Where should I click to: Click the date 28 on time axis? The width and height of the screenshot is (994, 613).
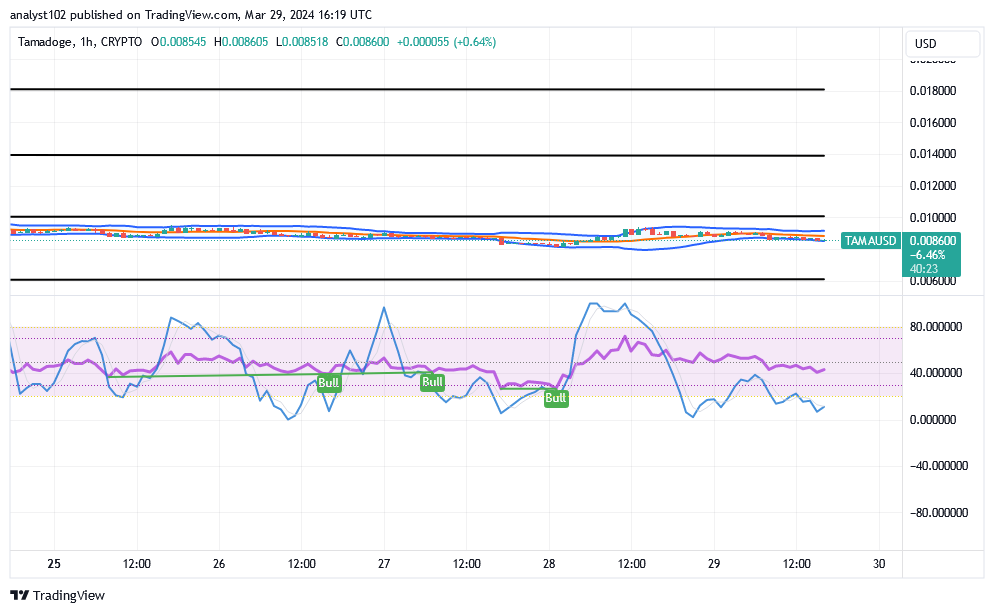pyautogui.click(x=549, y=564)
